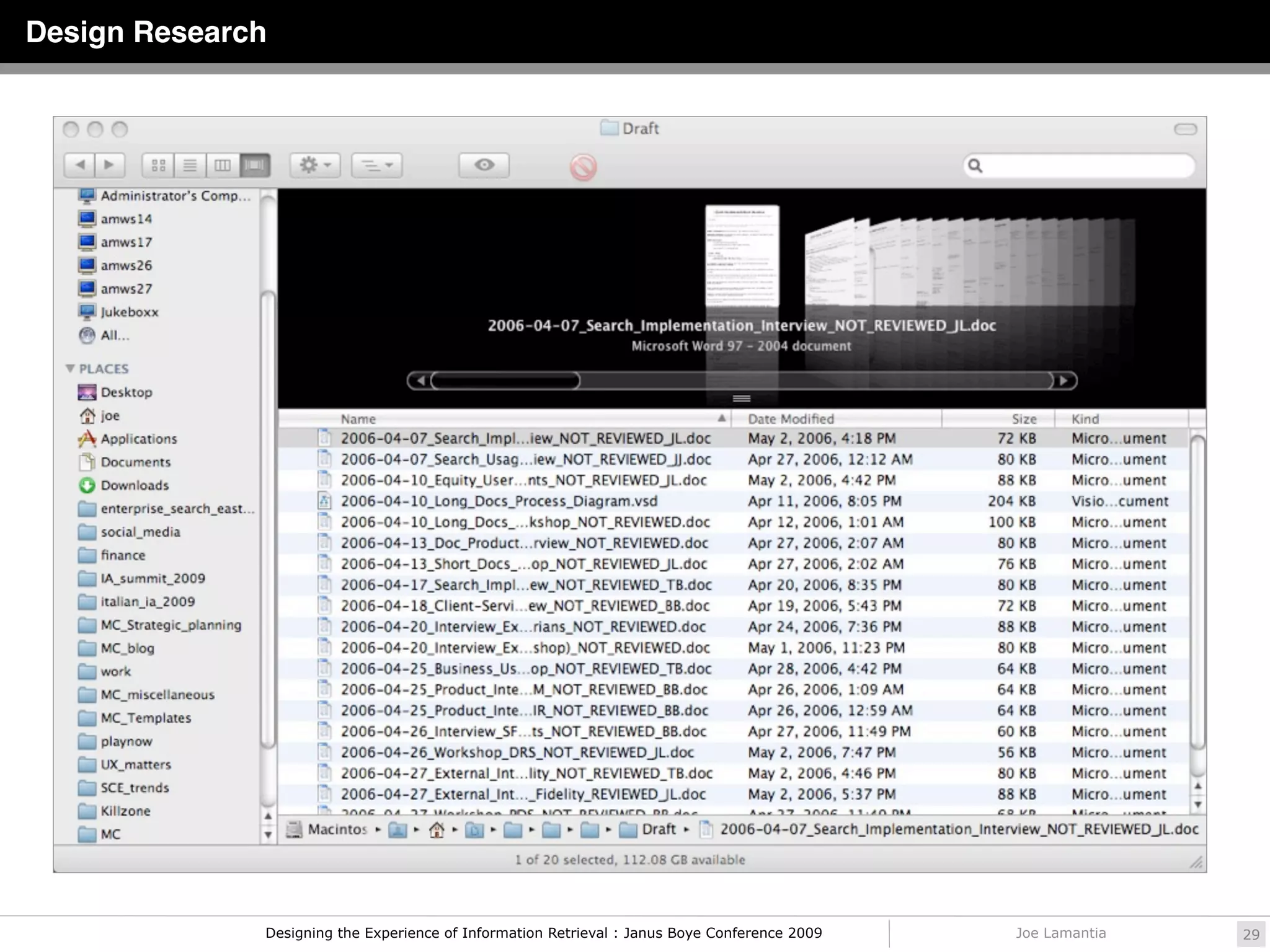Click the Cover Flow scrubber thumb
This screenshot has width=1270, height=952.
[x=505, y=381]
